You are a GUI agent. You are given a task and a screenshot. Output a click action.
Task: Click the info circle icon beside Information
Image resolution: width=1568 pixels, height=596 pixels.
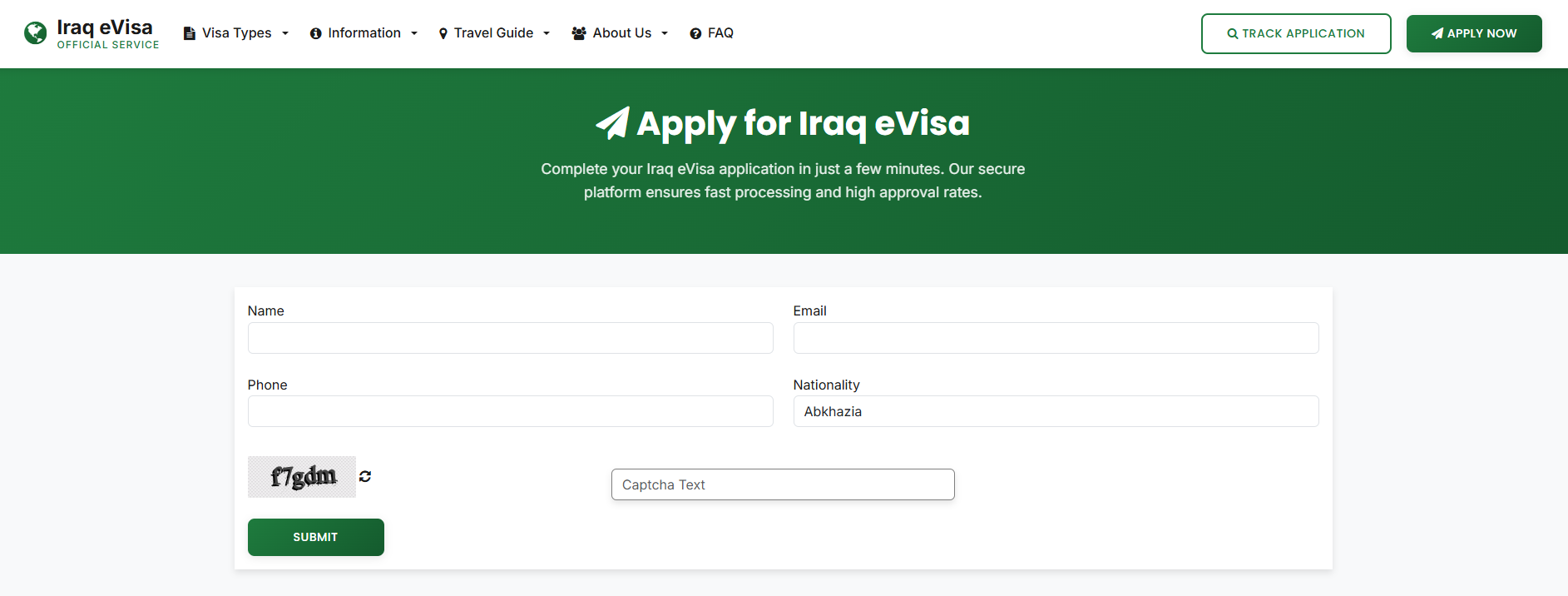(316, 33)
